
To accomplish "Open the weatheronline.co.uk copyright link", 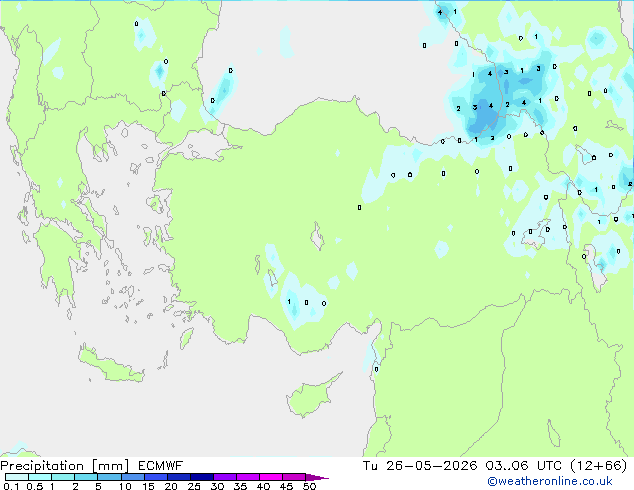I will click(x=550, y=481).
